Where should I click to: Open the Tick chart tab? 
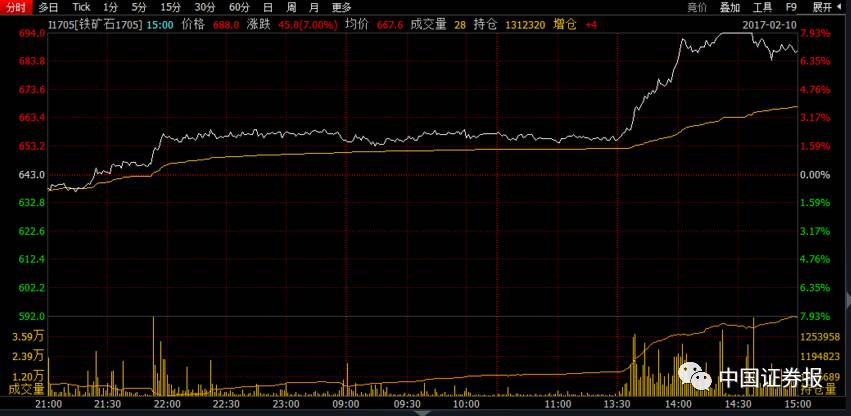(x=81, y=7)
